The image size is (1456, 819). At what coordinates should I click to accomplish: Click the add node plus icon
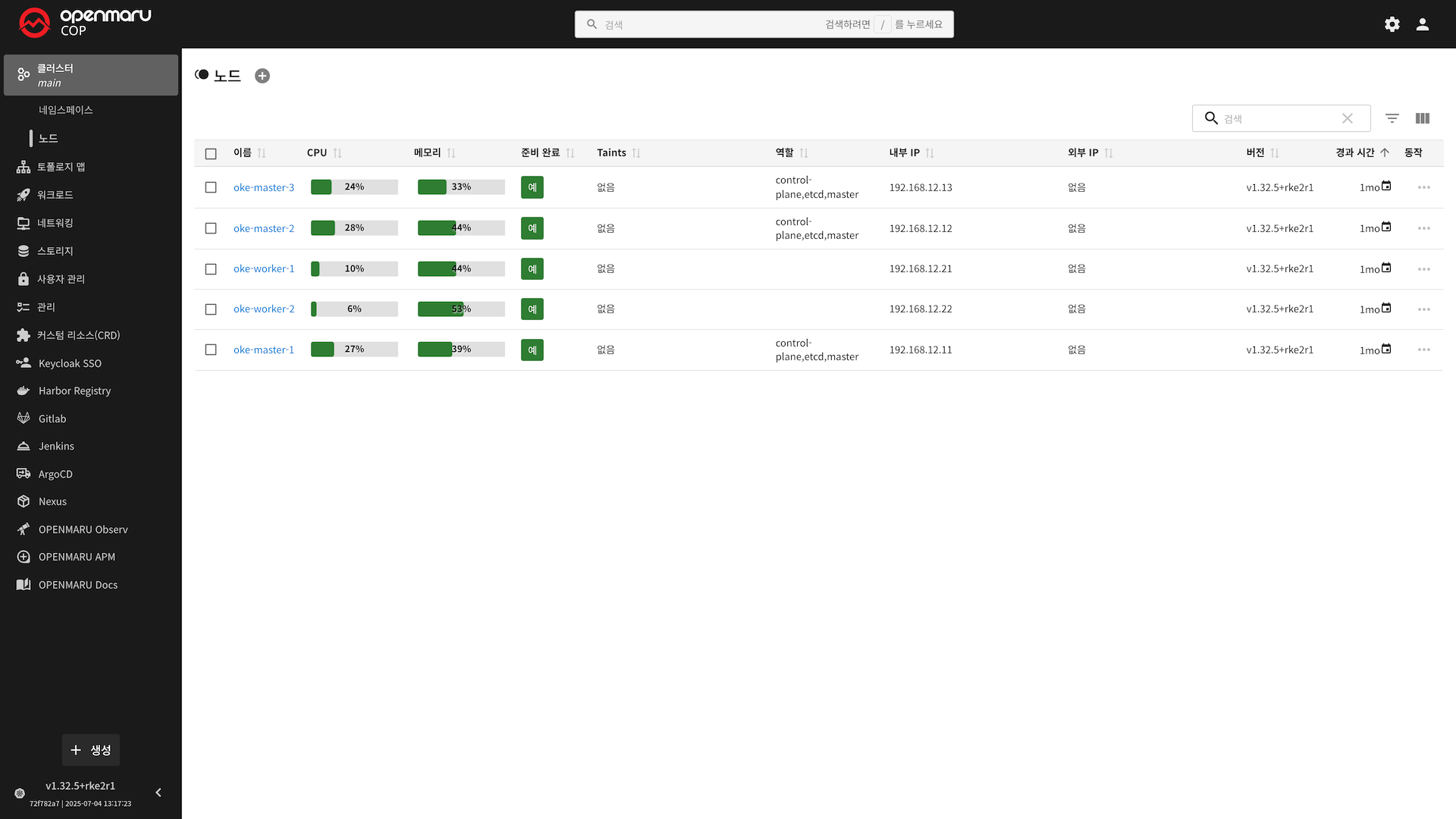pos(262,76)
